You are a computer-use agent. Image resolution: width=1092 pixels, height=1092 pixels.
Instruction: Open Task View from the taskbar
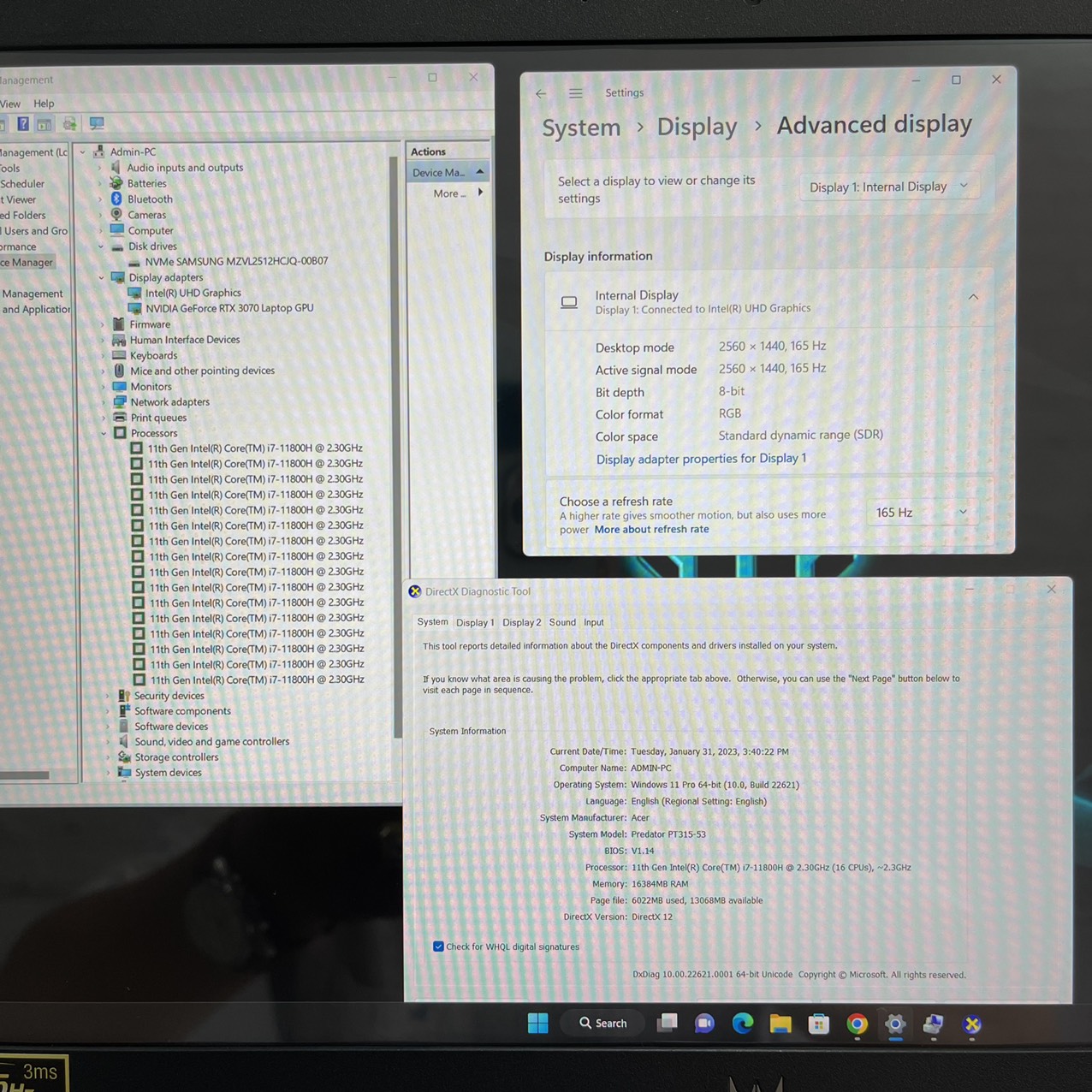(668, 1024)
